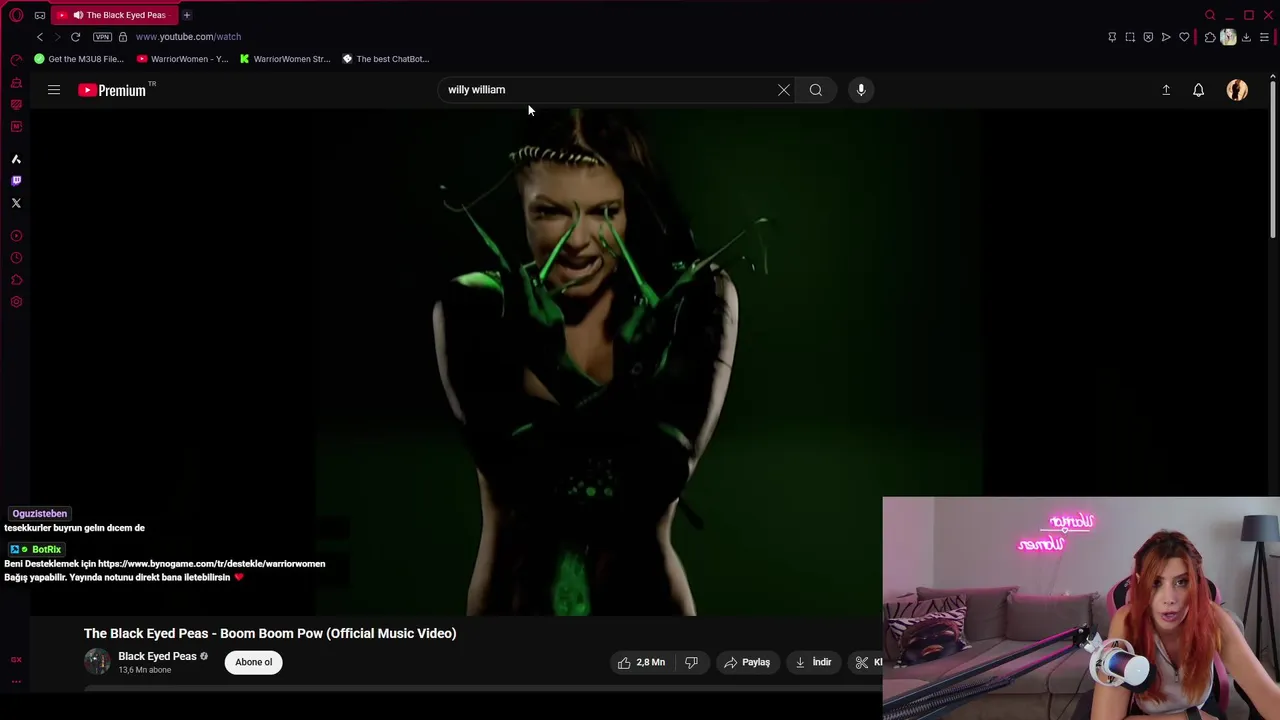Viewport: 1280px width, 720px height.
Task: Dislike the video with thumbs down
Action: click(691, 662)
